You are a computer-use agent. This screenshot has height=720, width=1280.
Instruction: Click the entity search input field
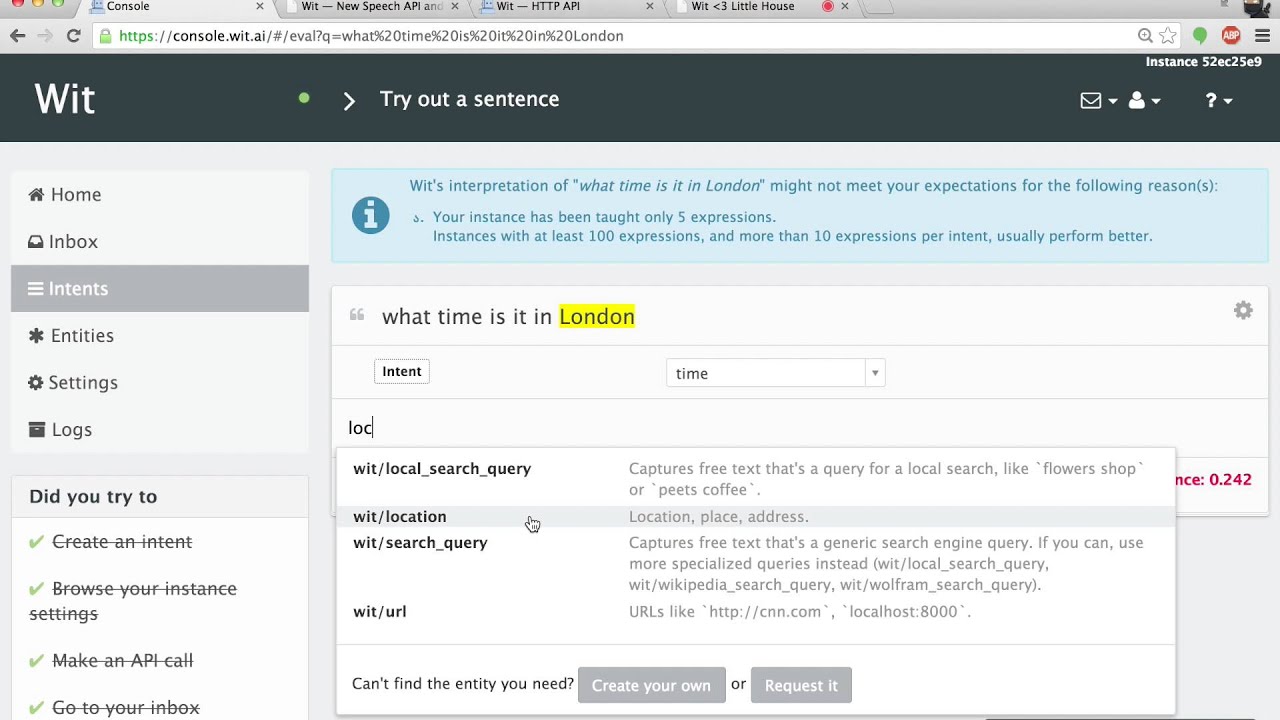(x=700, y=428)
